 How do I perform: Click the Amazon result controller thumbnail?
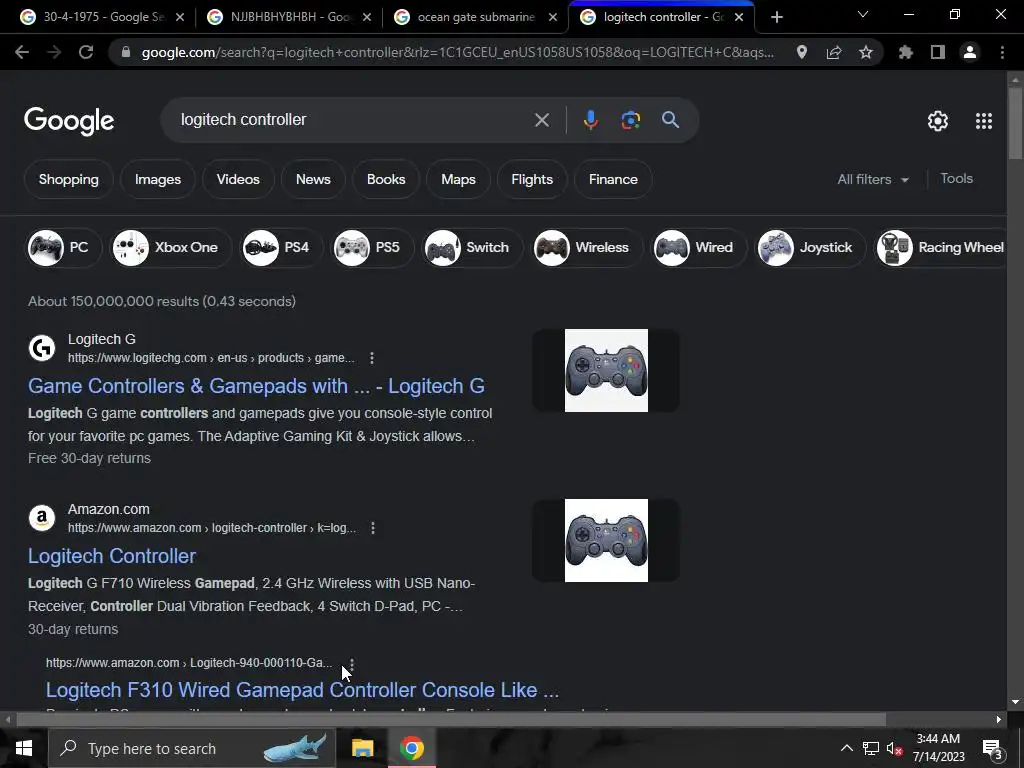pos(606,540)
